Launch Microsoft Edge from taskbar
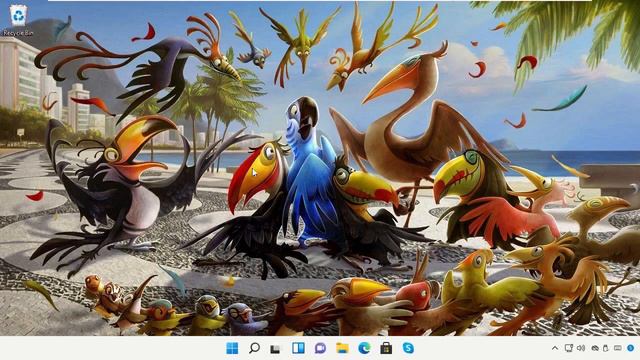The image size is (640, 360). [x=364, y=348]
